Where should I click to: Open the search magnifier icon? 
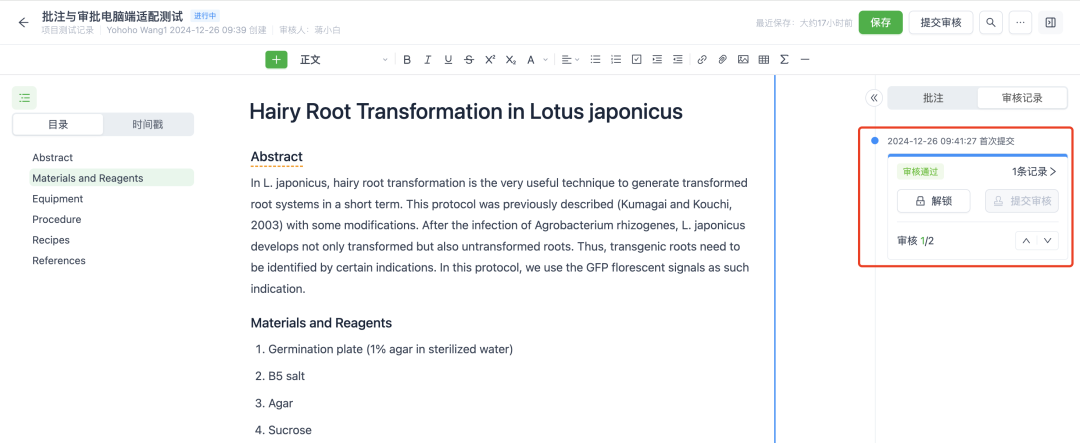tap(991, 22)
